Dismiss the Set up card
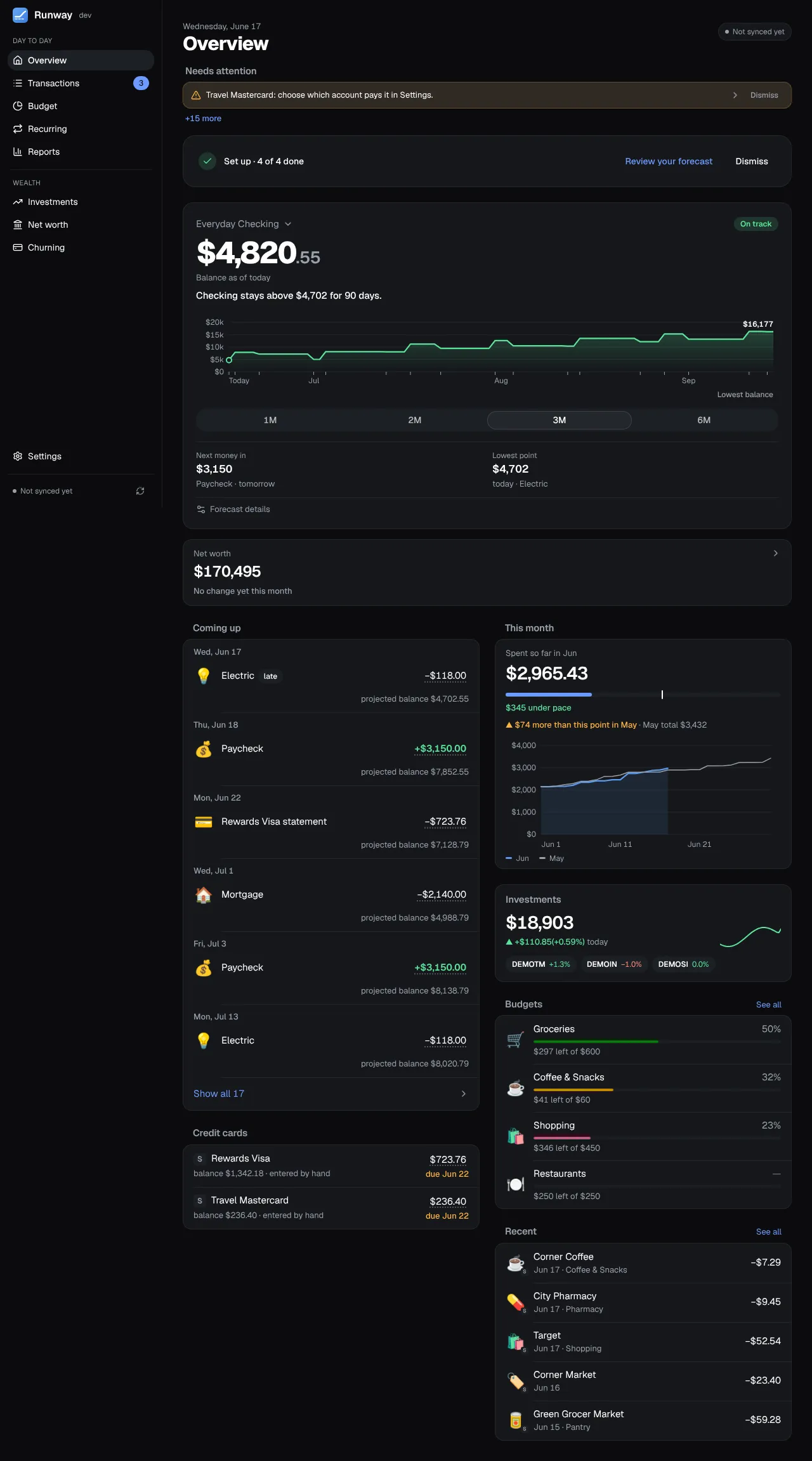The width and height of the screenshot is (812, 1461). tap(752, 161)
